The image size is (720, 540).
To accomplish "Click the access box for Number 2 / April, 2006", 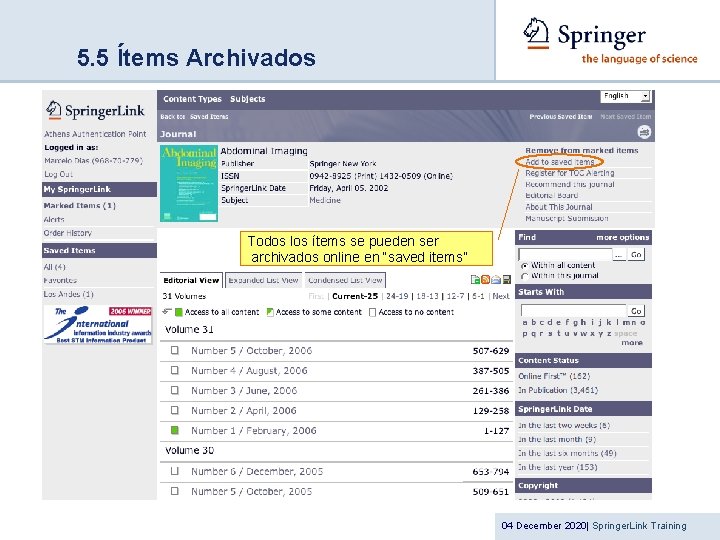I will [174, 410].
